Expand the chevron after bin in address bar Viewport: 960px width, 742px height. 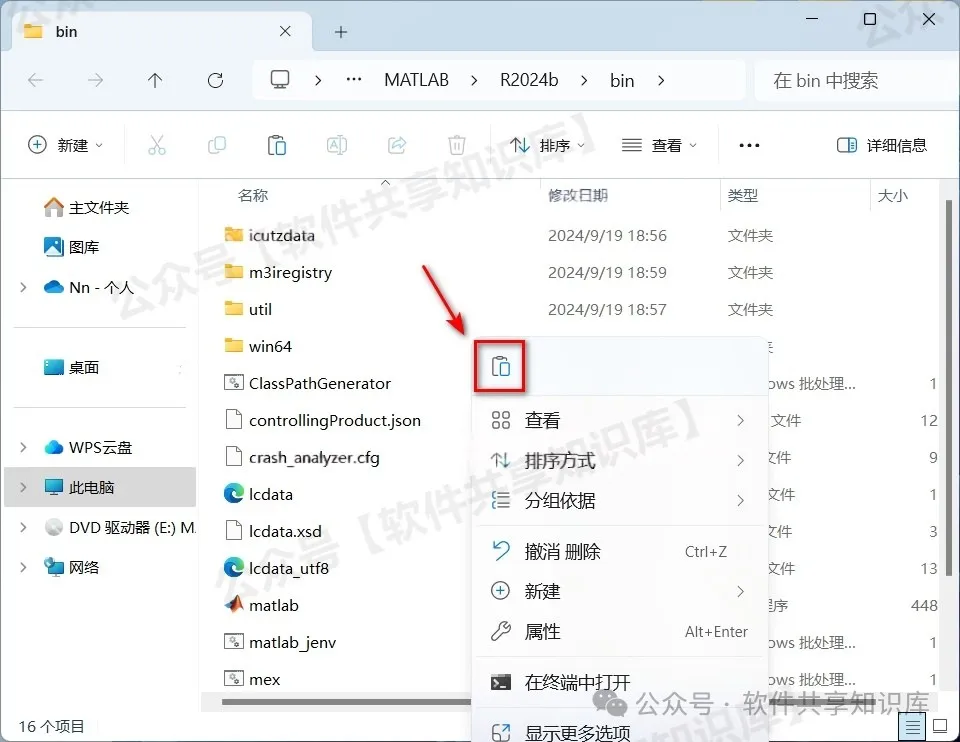pos(661,80)
